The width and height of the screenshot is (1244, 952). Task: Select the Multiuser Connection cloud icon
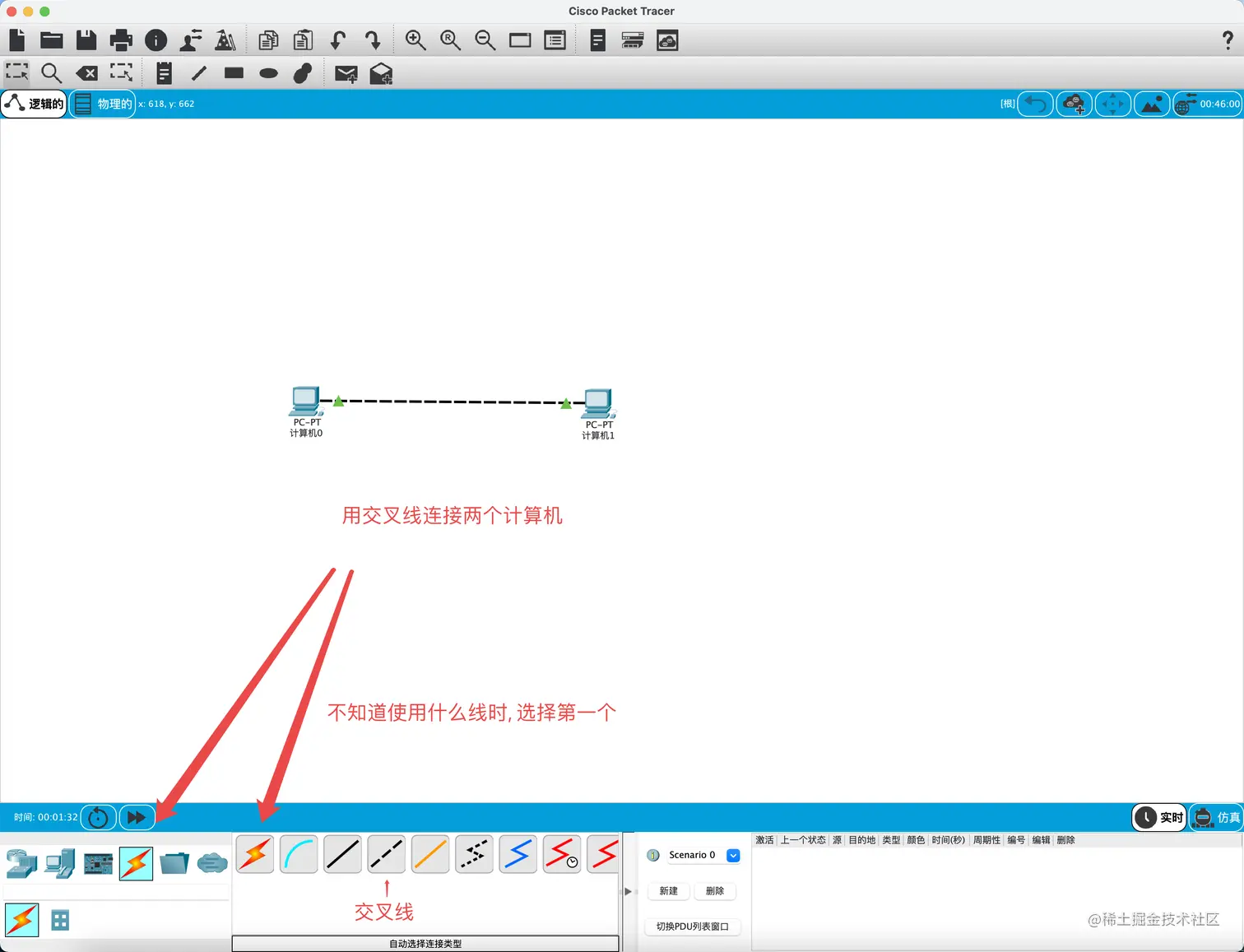(x=212, y=863)
